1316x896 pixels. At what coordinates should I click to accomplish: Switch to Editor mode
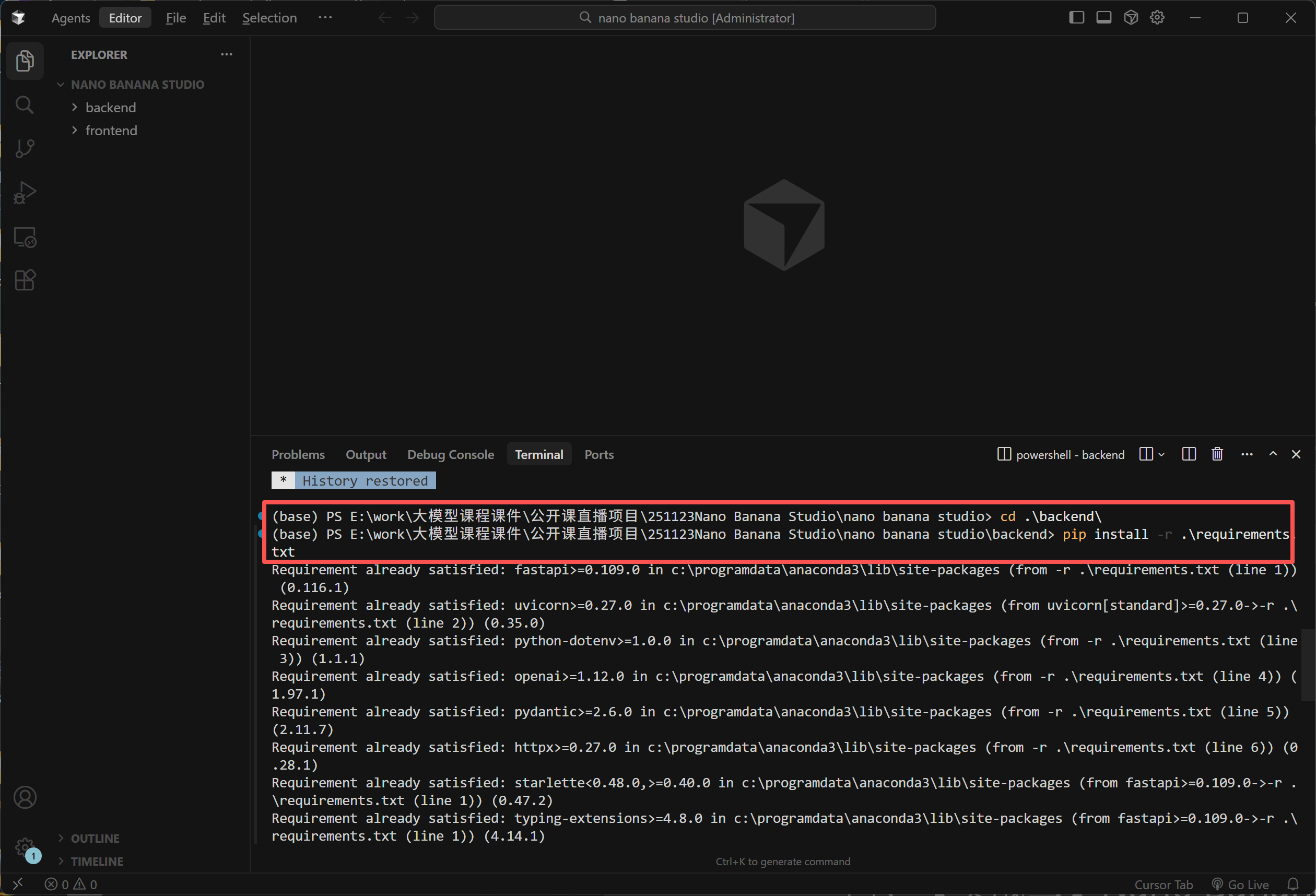point(125,18)
